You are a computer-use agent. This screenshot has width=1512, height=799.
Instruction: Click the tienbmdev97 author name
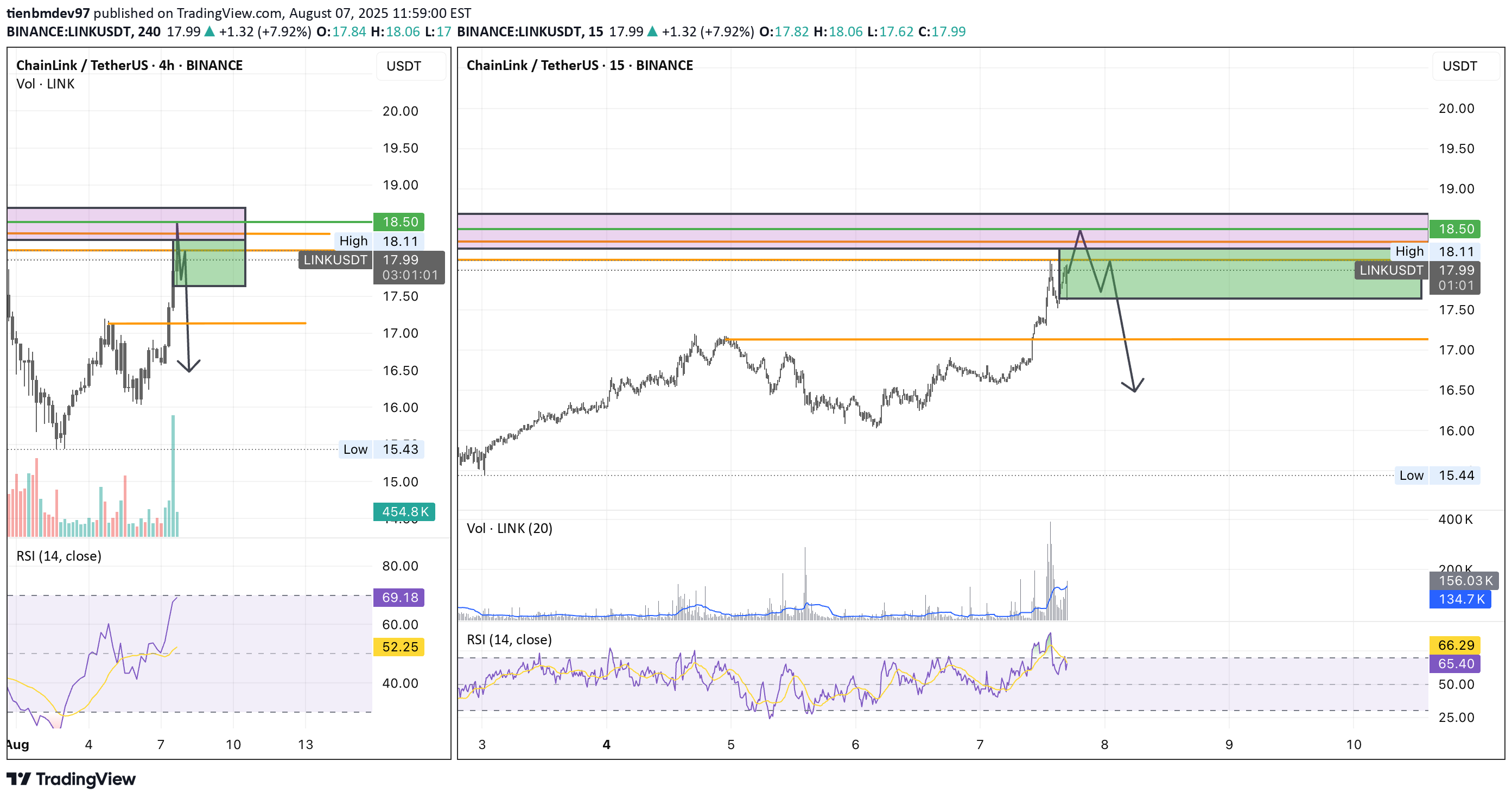[x=48, y=13]
